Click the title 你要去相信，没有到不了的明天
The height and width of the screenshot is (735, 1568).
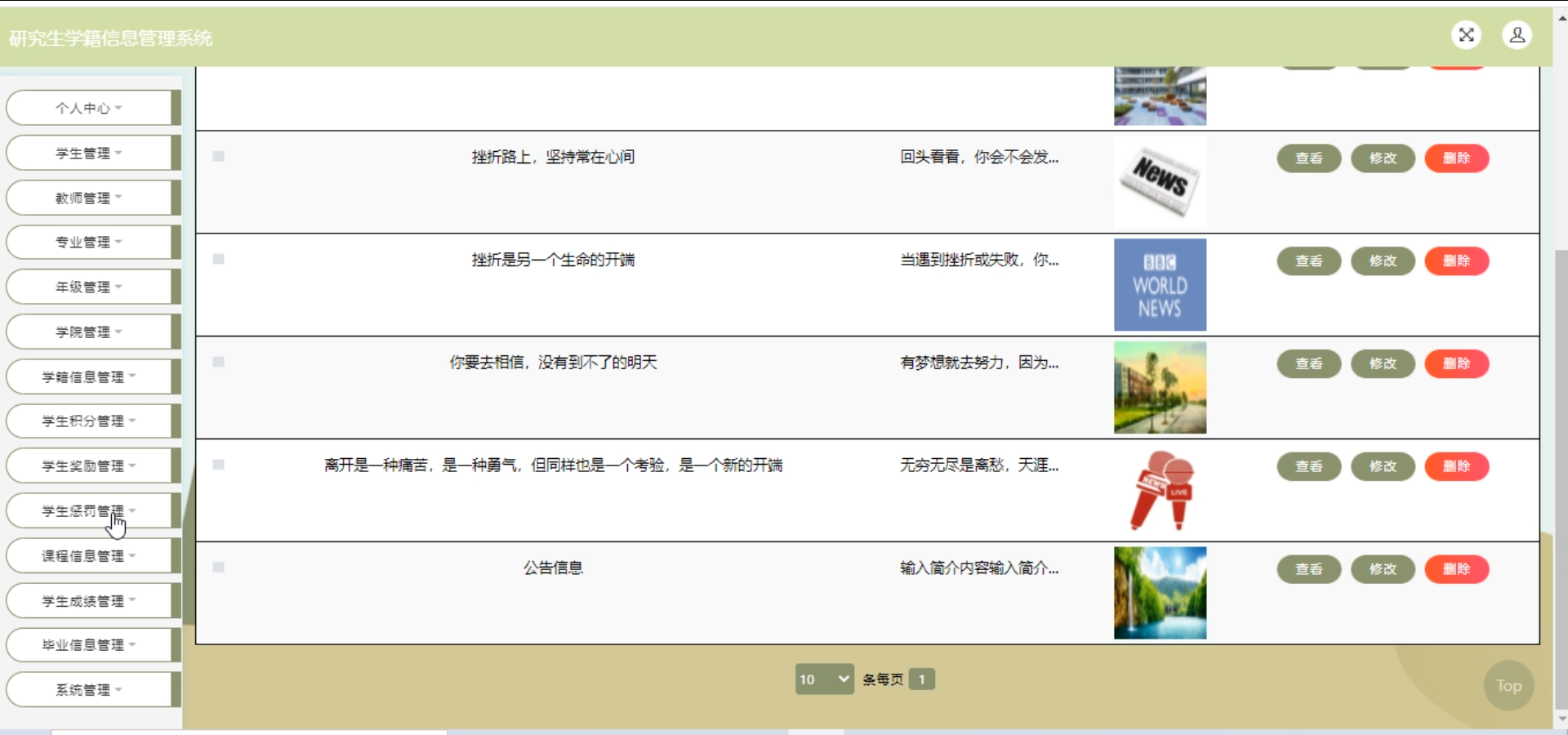(553, 363)
